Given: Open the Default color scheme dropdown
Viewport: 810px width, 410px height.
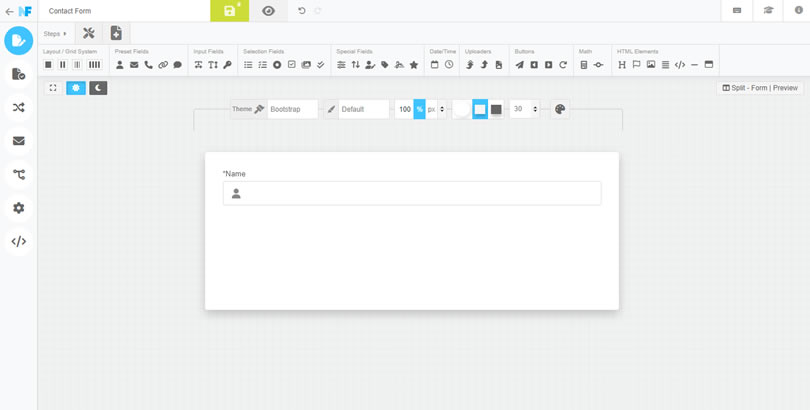Looking at the screenshot, I should click(x=364, y=109).
